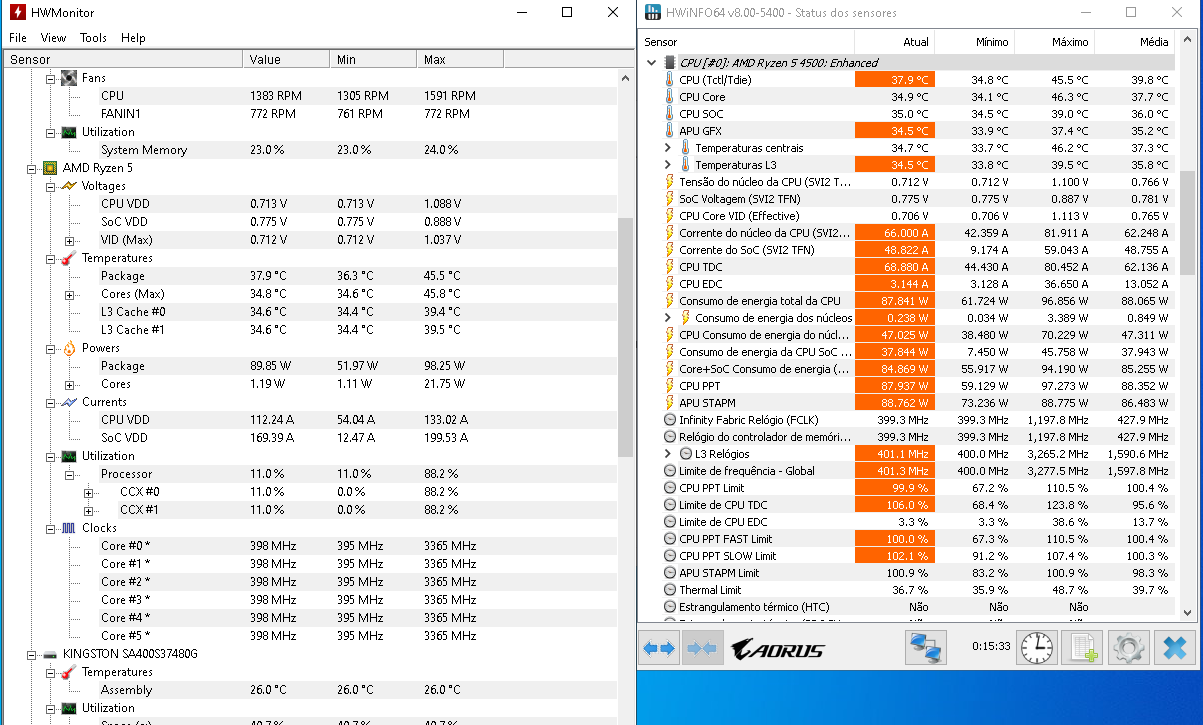This screenshot has height=725, width=1203.
Task: Click the Fans group icon in HWMonitor
Action: (x=69, y=78)
